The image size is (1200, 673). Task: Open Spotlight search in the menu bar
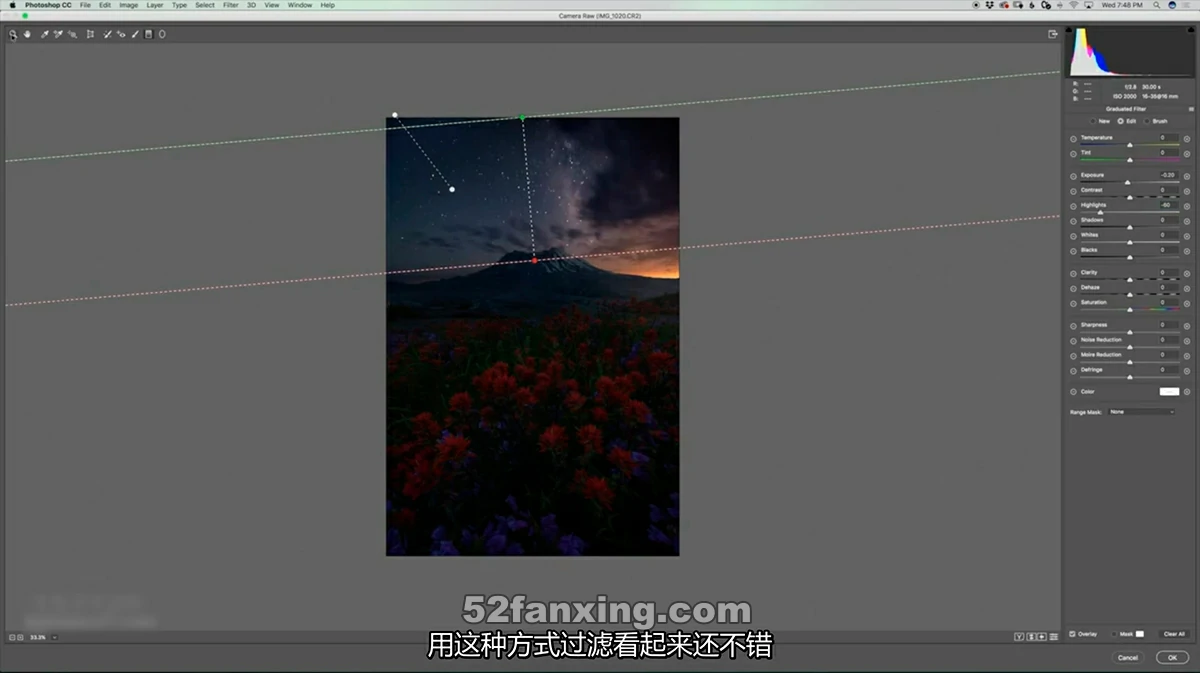click(1157, 5)
